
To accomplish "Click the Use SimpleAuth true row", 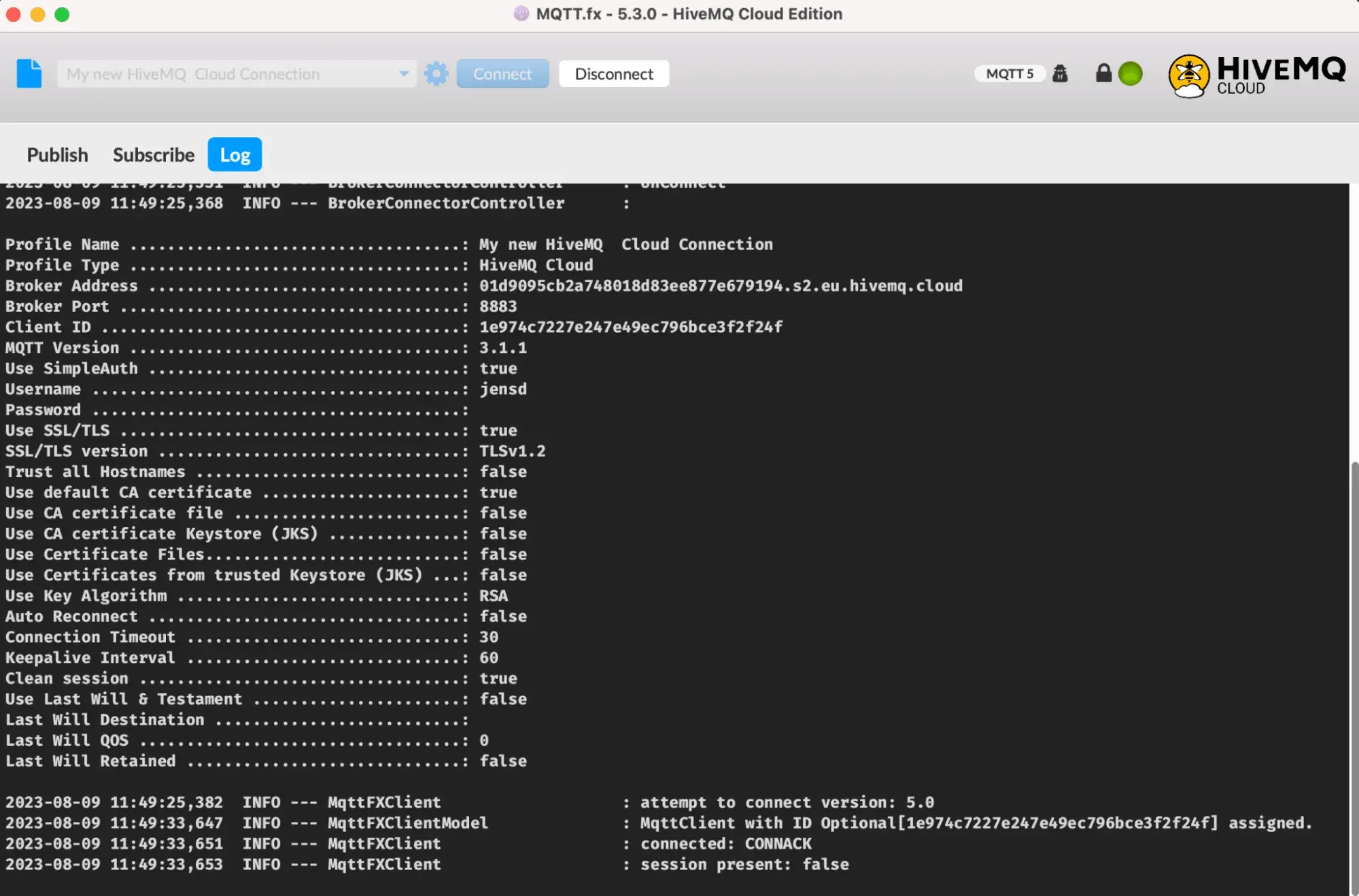I will tap(261, 368).
